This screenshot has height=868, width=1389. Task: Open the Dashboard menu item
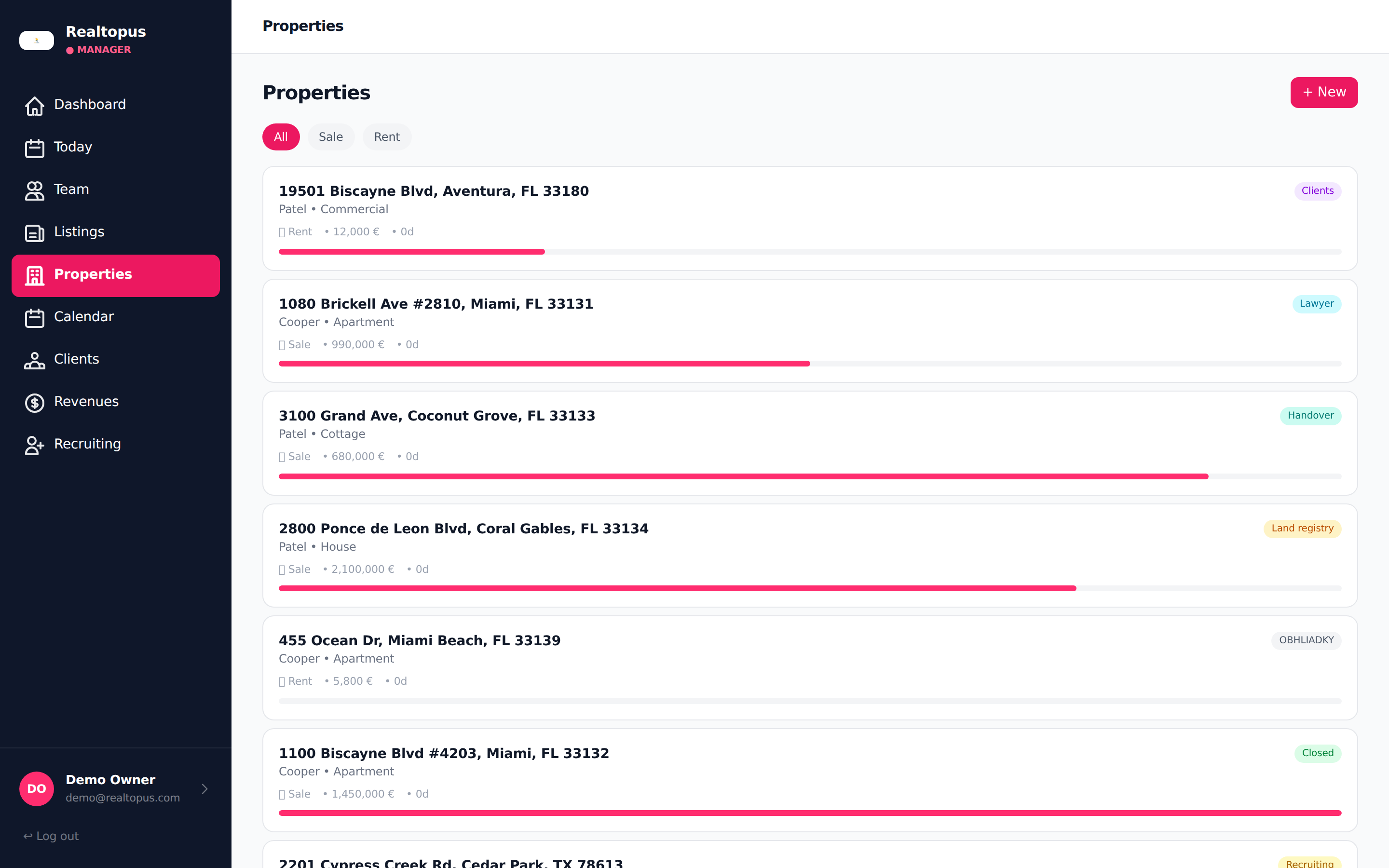(x=115, y=105)
